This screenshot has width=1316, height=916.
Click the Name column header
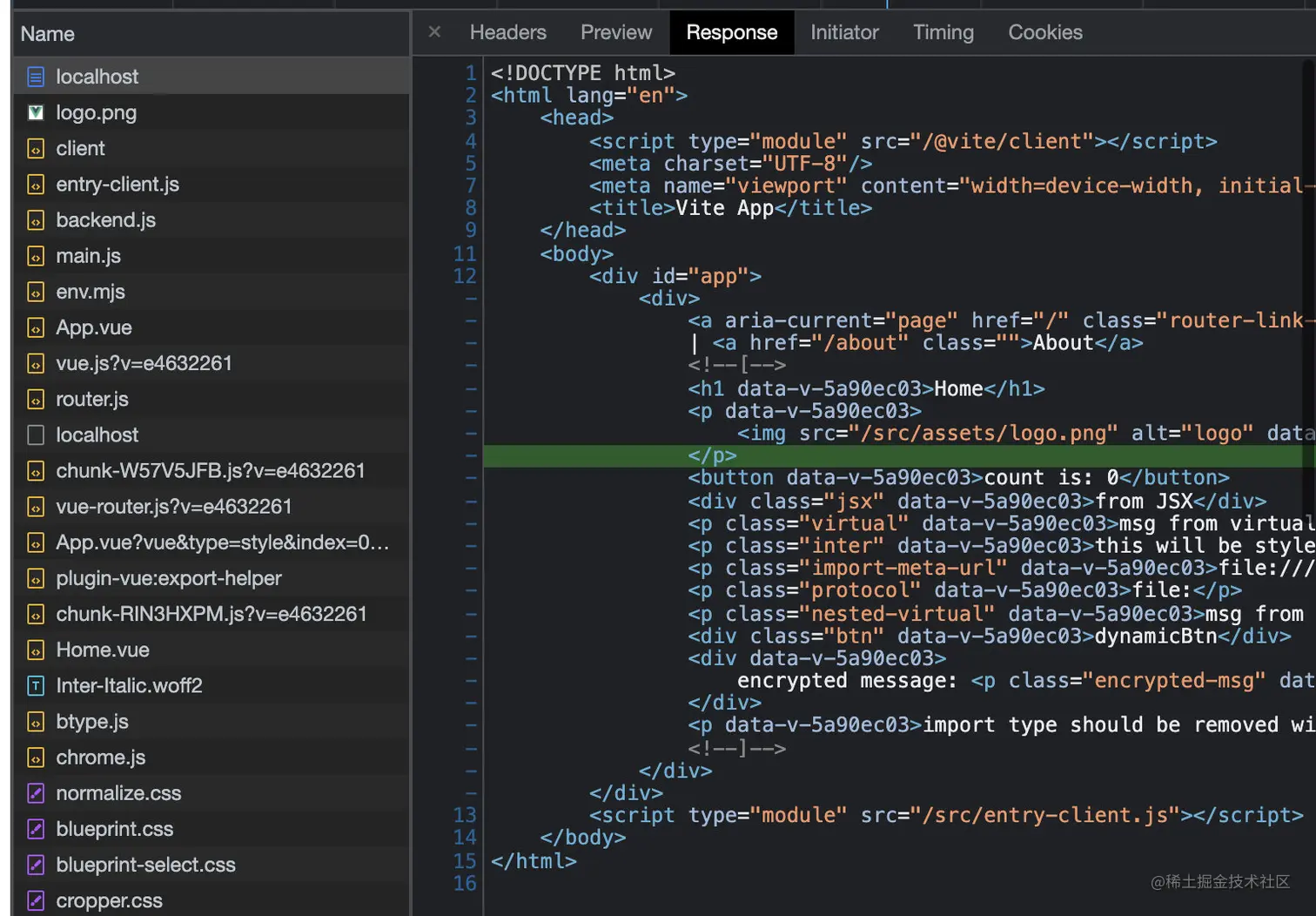pos(211,34)
